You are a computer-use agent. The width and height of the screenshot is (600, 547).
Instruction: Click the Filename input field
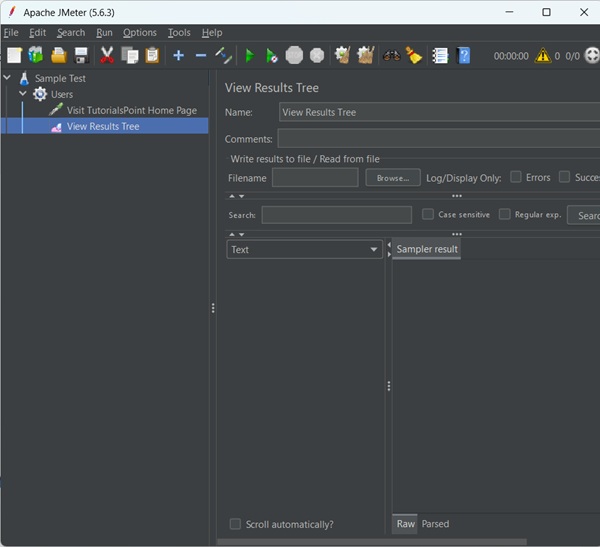[315, 178]
